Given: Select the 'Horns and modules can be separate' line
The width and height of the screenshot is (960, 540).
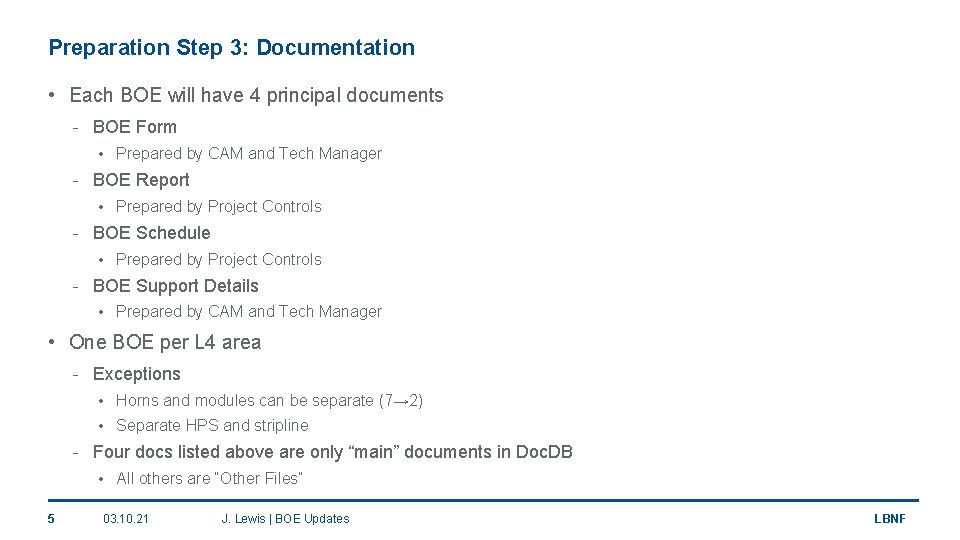Looking at the screenshot, I should click(269, 400).
